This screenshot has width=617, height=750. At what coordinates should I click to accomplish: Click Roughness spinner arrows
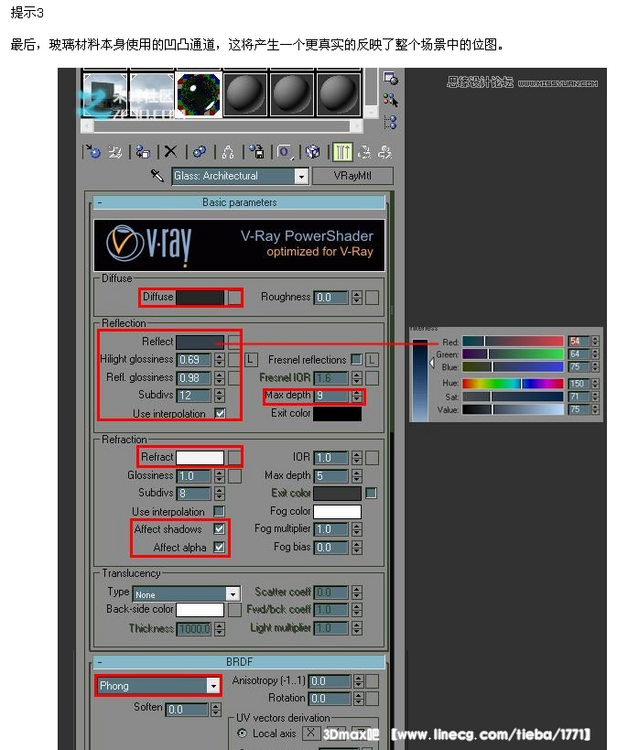click(356, 297)
